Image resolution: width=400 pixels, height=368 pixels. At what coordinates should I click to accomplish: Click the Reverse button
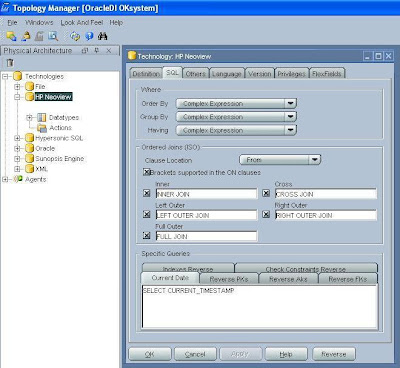tap(334, 354)
